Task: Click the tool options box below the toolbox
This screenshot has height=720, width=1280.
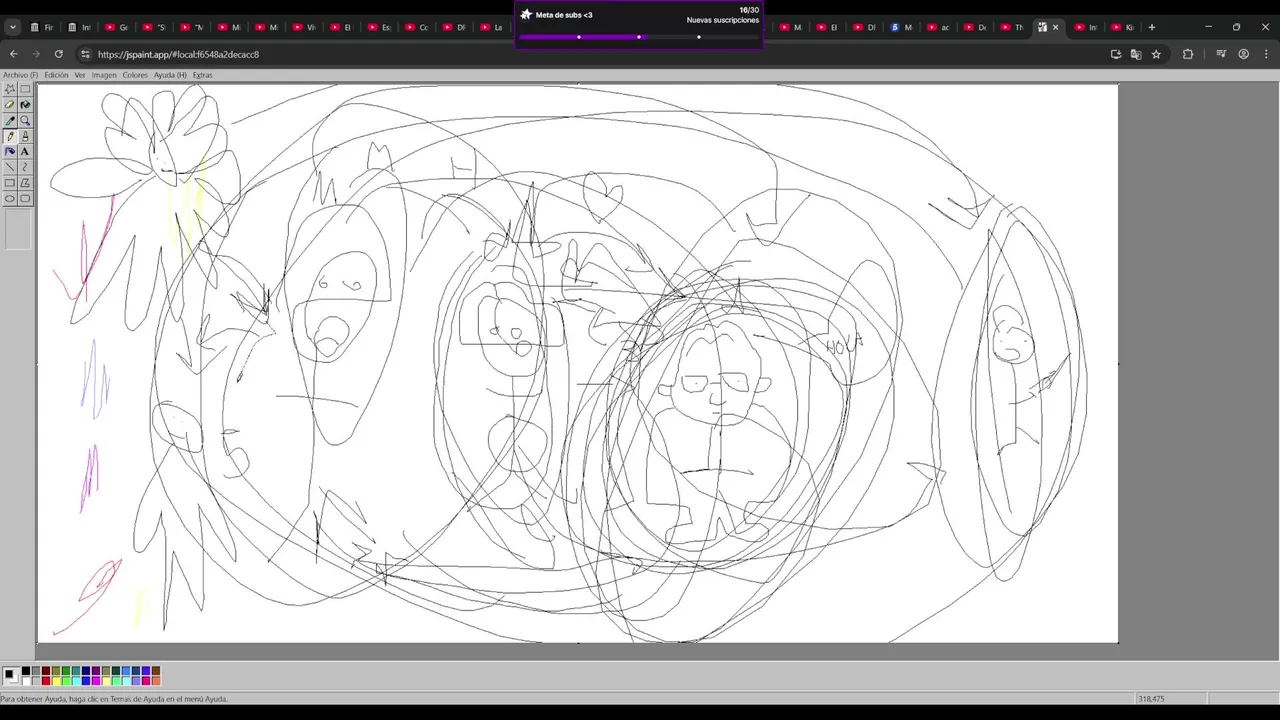Action: (18, 229)
